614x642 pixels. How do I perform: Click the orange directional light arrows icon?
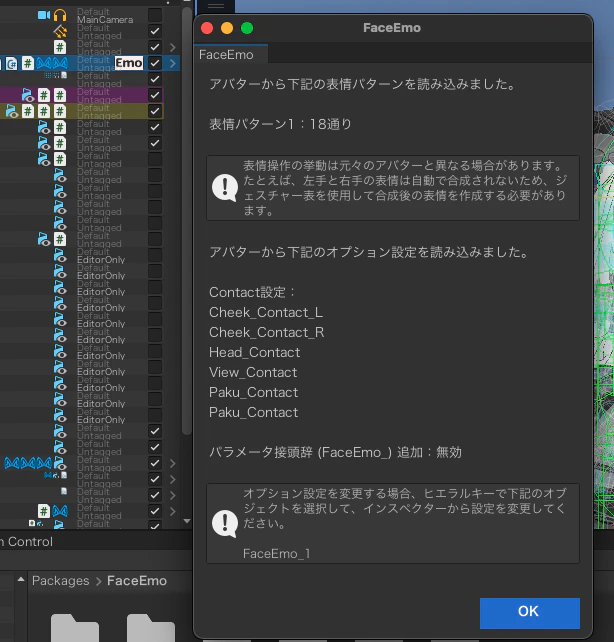(x=60, y=31)
